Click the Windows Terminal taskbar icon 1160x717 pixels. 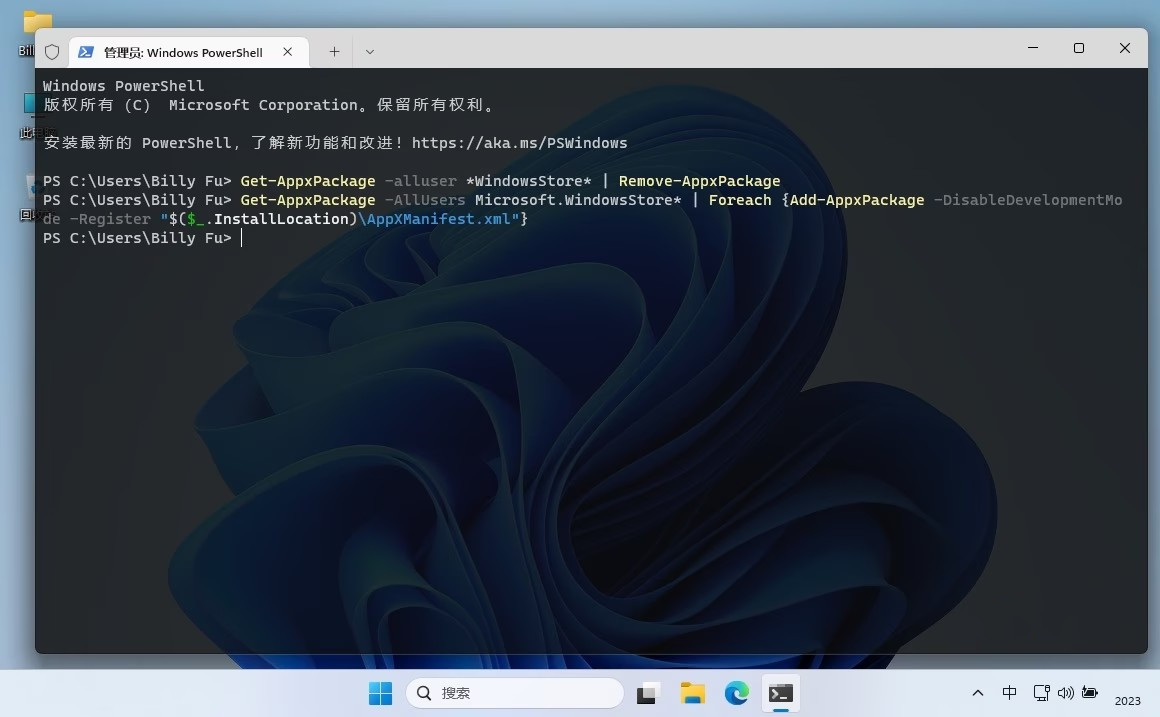pos(781,692)
